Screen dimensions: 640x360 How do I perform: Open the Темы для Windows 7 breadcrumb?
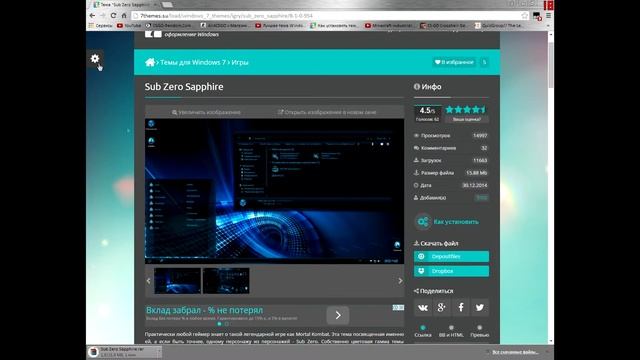tap(193, 62)
